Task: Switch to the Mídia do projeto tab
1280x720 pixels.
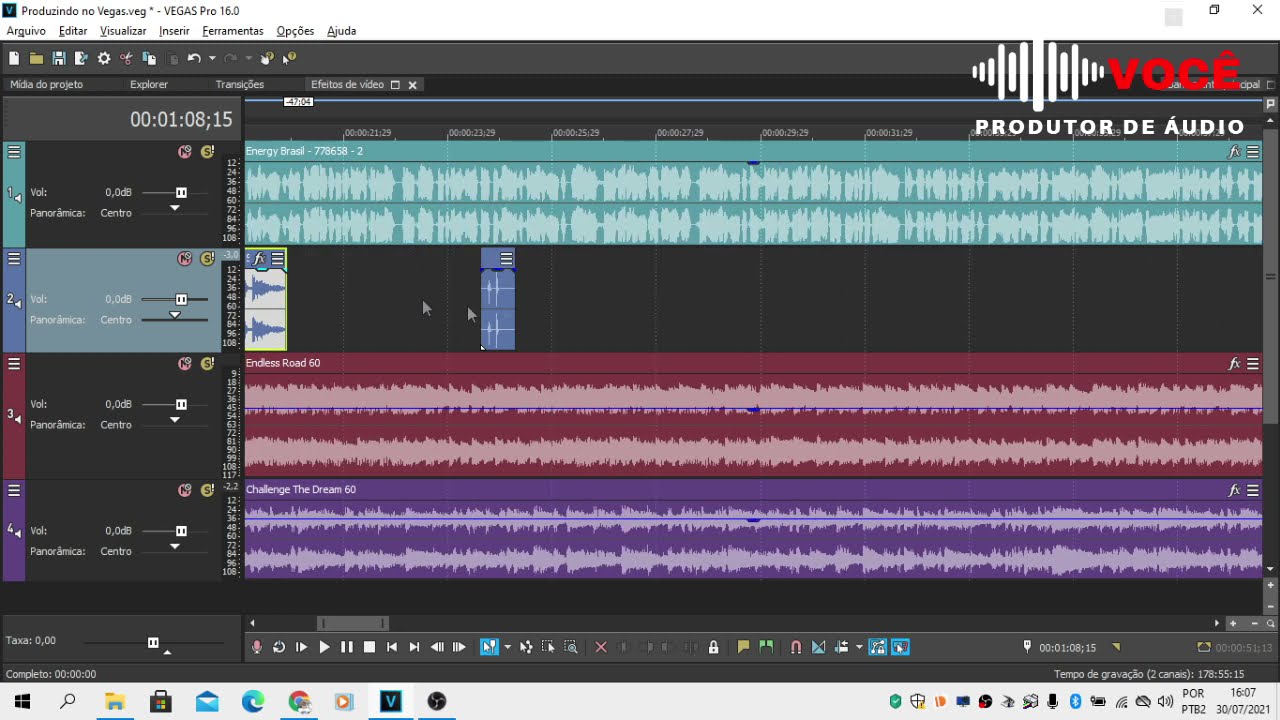Action: [x=46, y=85]
